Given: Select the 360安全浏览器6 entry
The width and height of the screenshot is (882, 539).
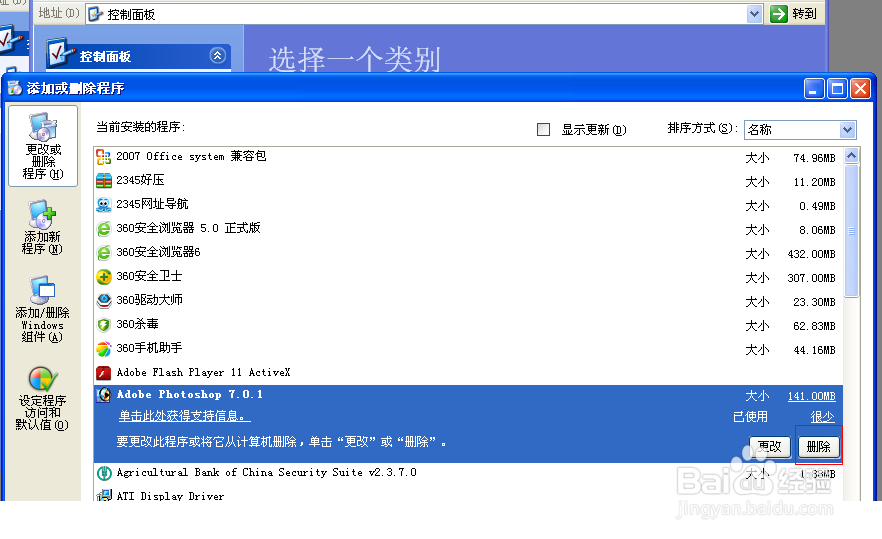Looking at the screenshot, I should pos(468,253).
